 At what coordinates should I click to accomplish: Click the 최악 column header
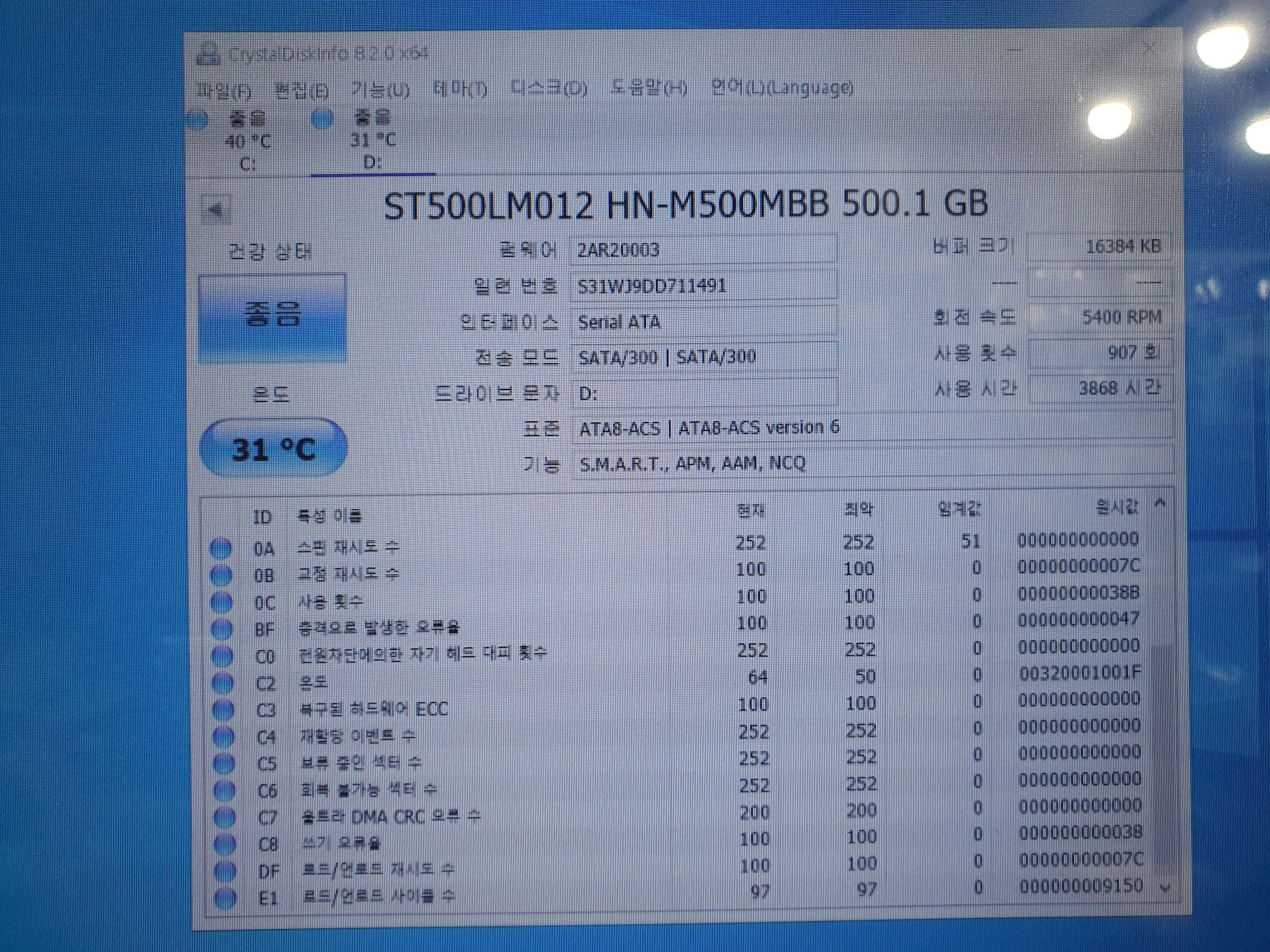click(859, 509)
